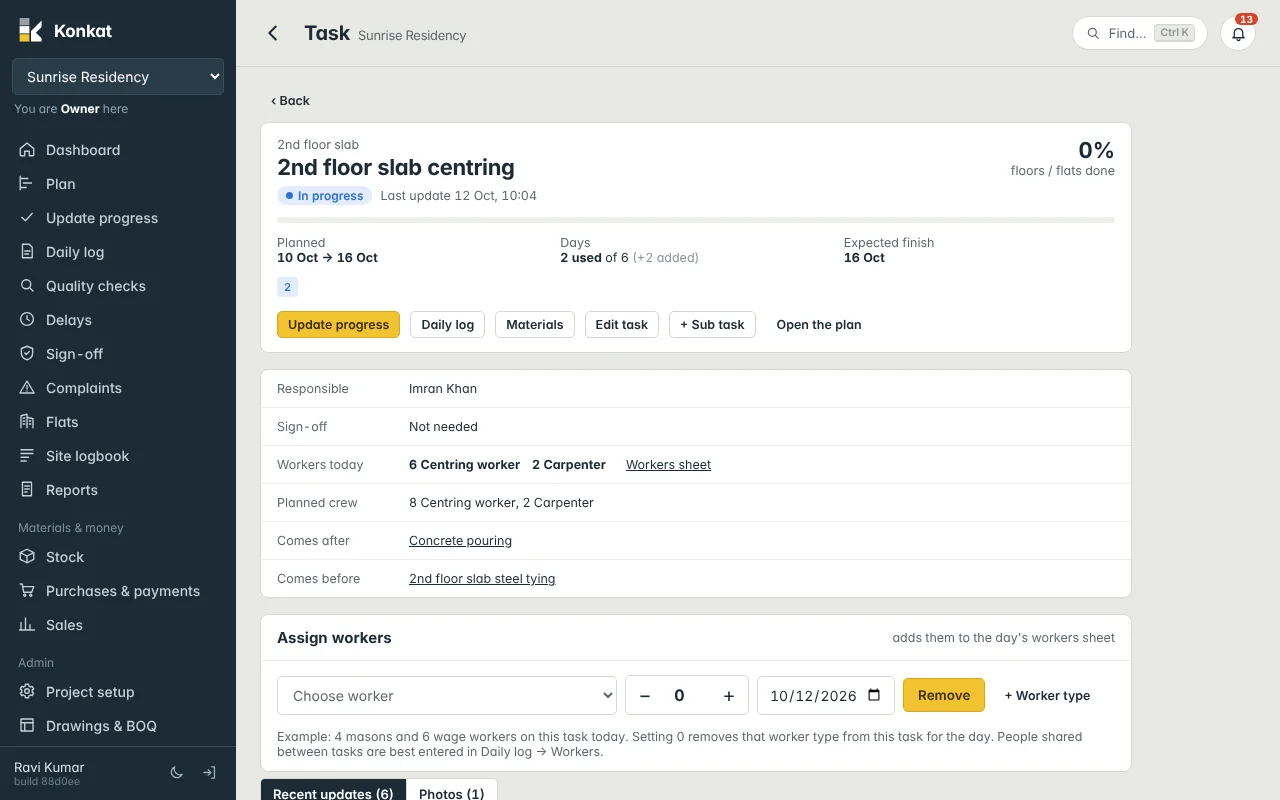Open Flats in the sidebar

118,422
